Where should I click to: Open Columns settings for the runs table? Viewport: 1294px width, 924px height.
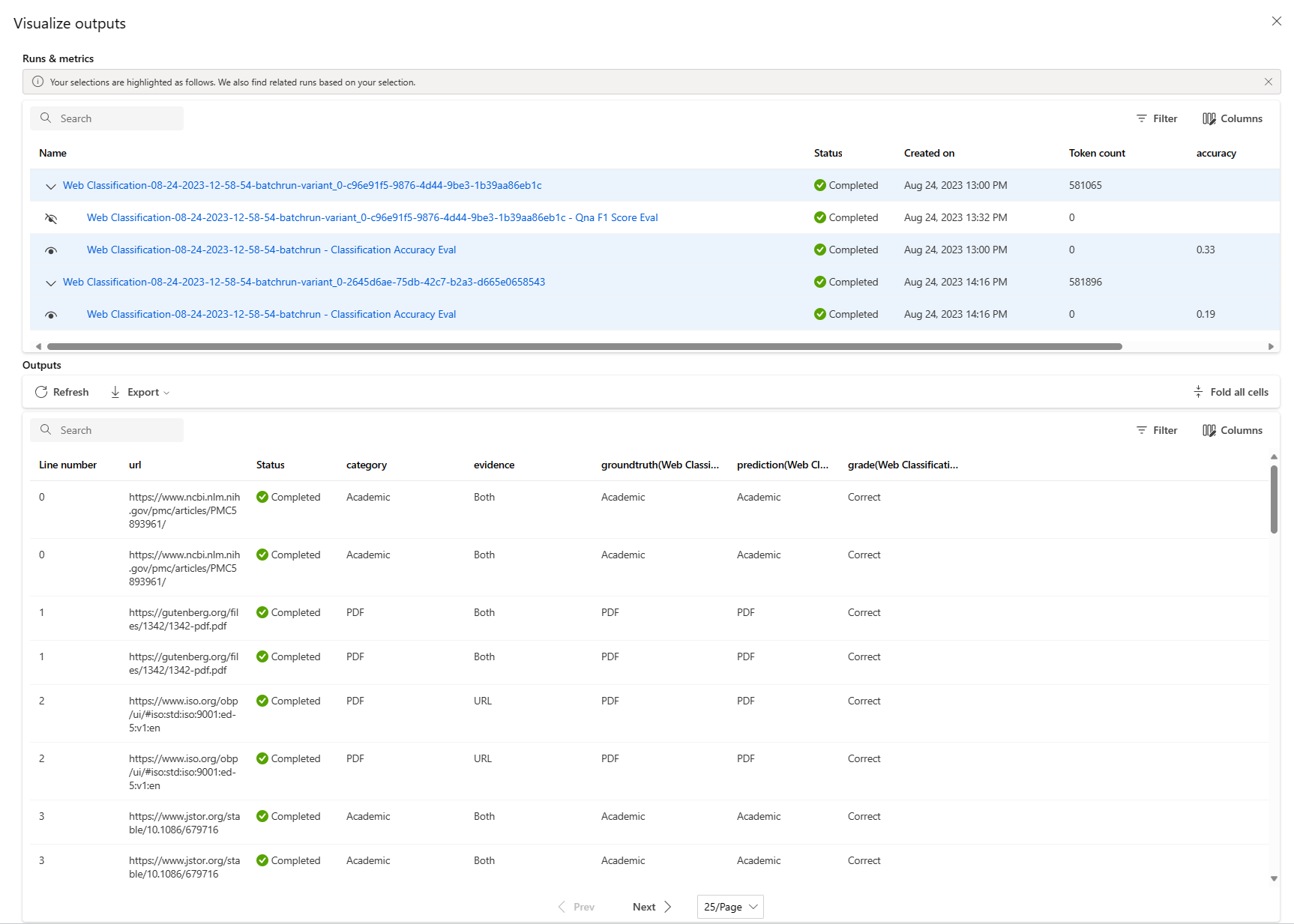(x=1232, y=118)
